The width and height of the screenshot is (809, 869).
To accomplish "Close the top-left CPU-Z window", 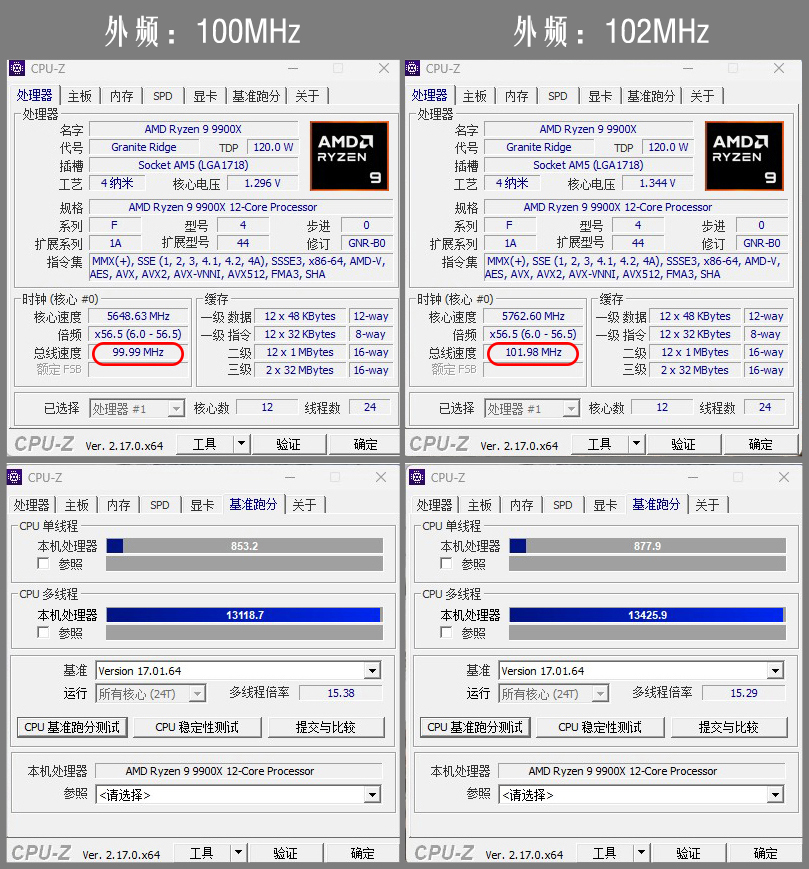I will [x=383, y=68].
